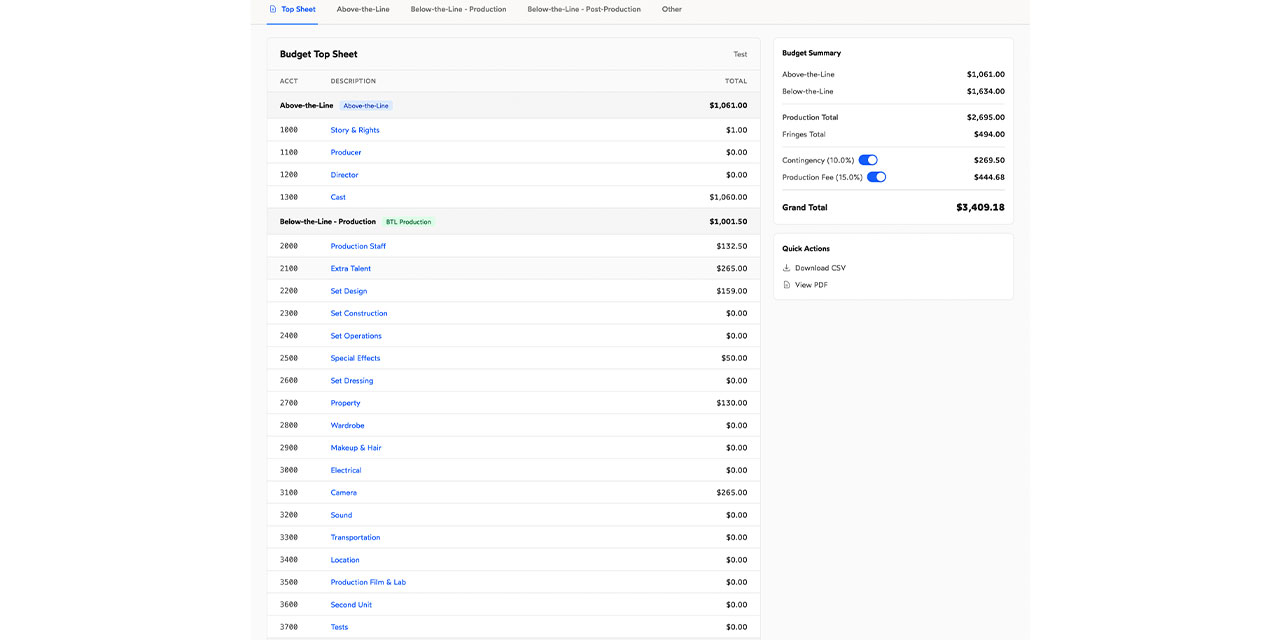This screenshot has width=1280, height=640.
Task: Click the Download CSV action
Action: click(820, 268)
